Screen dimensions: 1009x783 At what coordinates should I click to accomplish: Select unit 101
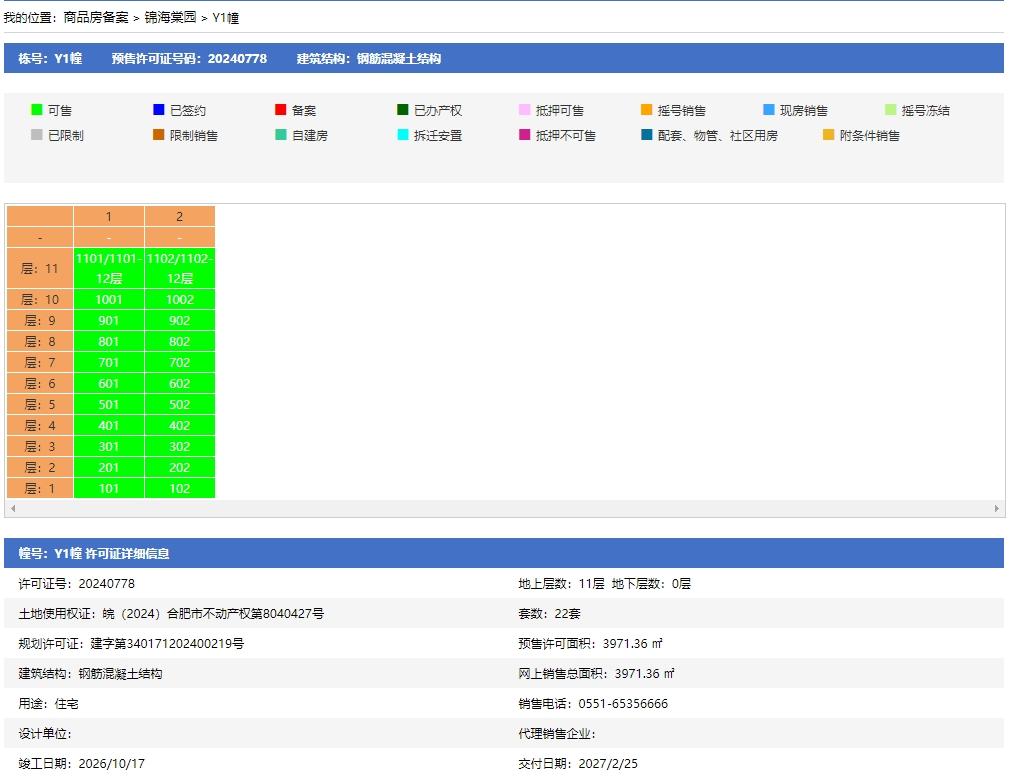109,489
